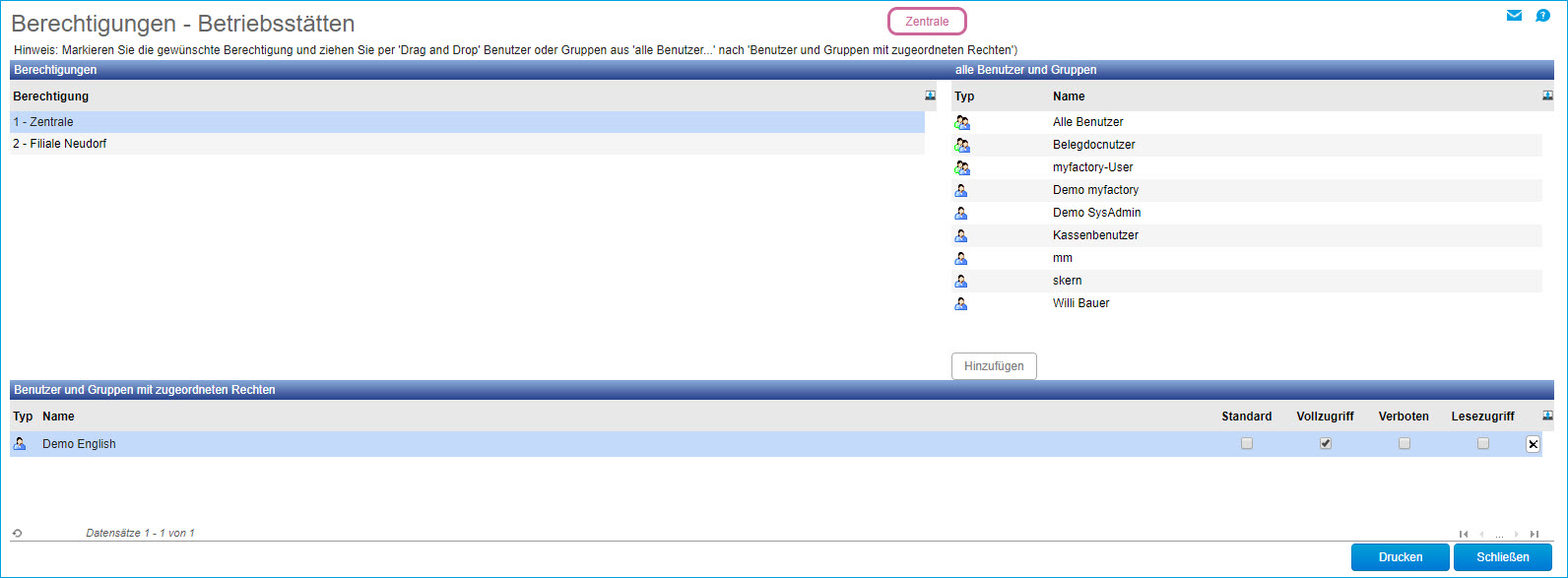Click the Zentrale button at top
The height and width of the screenshot is (578, 1568).
(x=927, y=22)
